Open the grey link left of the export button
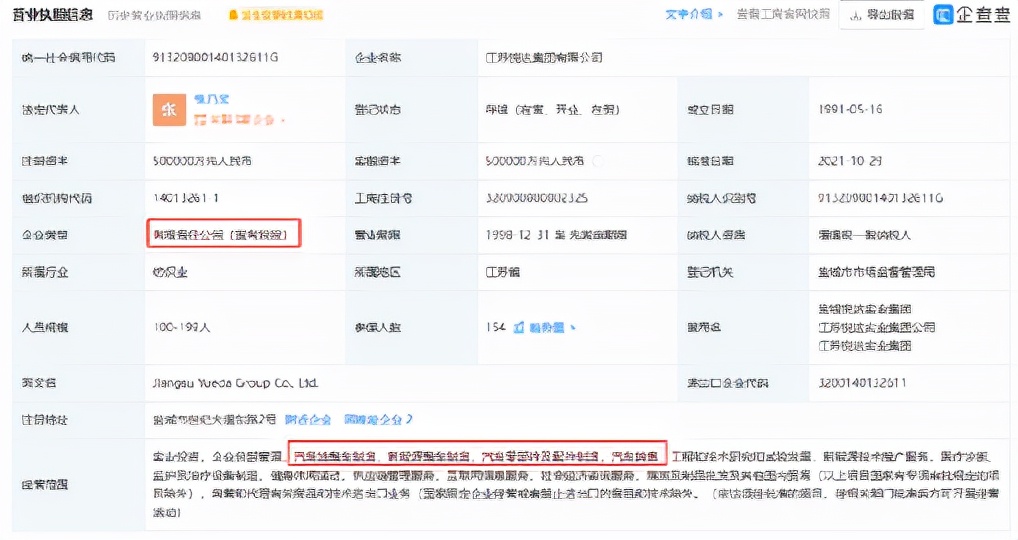 coord(783,14)
